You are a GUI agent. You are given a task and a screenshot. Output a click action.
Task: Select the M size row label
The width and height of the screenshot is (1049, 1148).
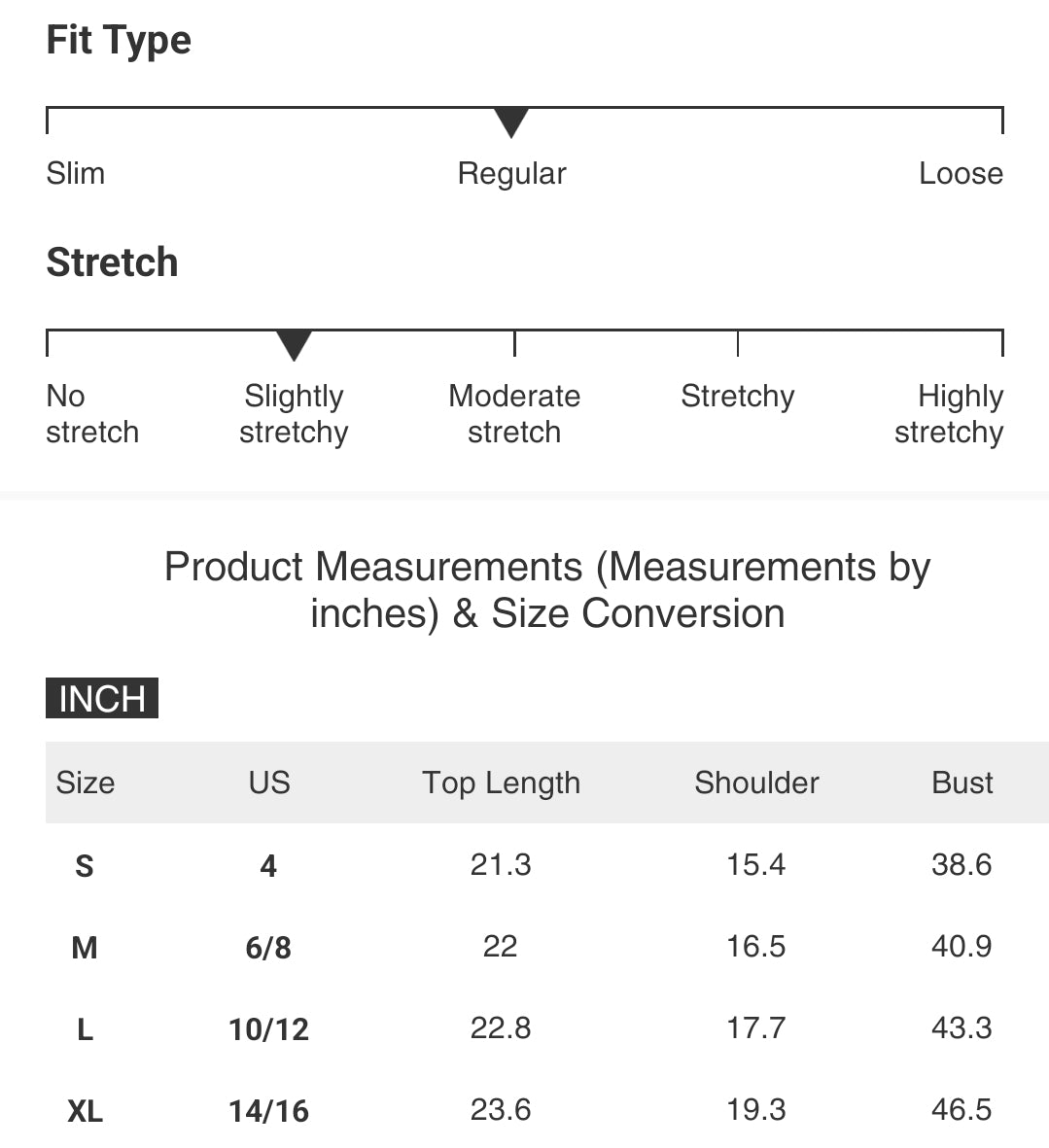coord(85,948)
